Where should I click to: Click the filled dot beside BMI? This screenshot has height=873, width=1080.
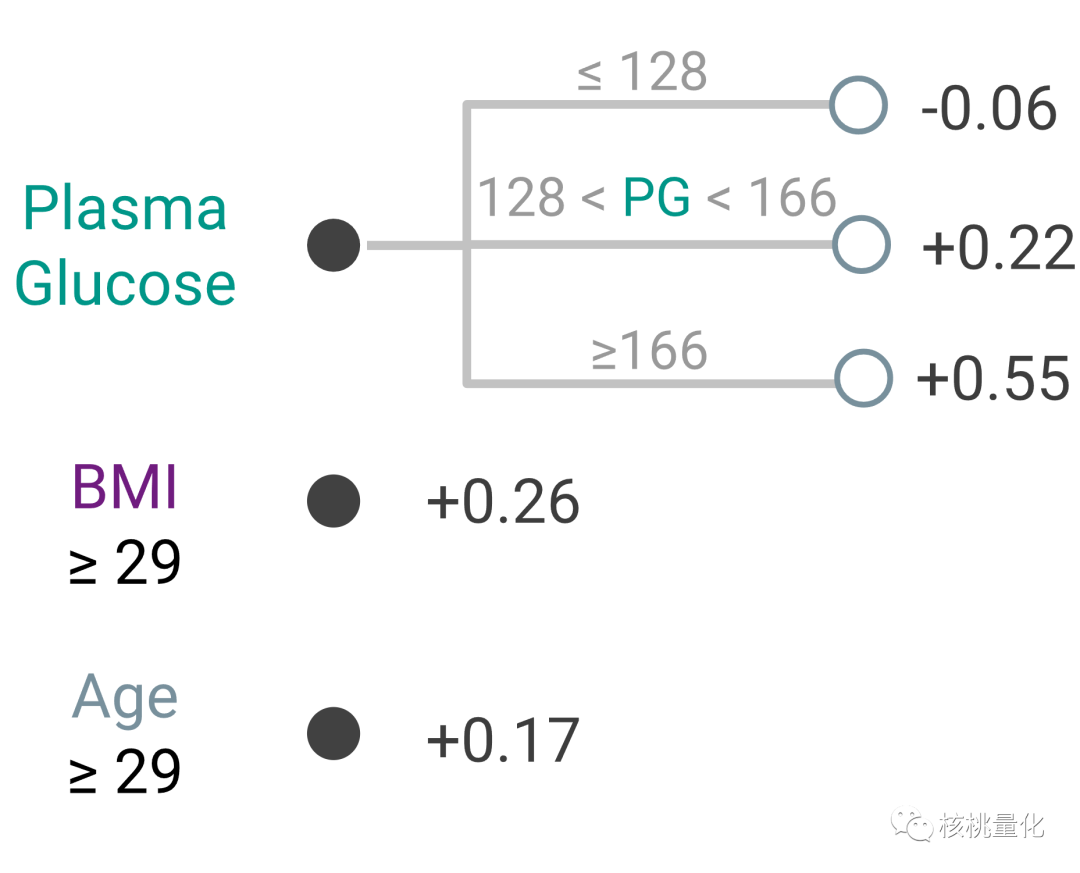[x=333, y=501]
